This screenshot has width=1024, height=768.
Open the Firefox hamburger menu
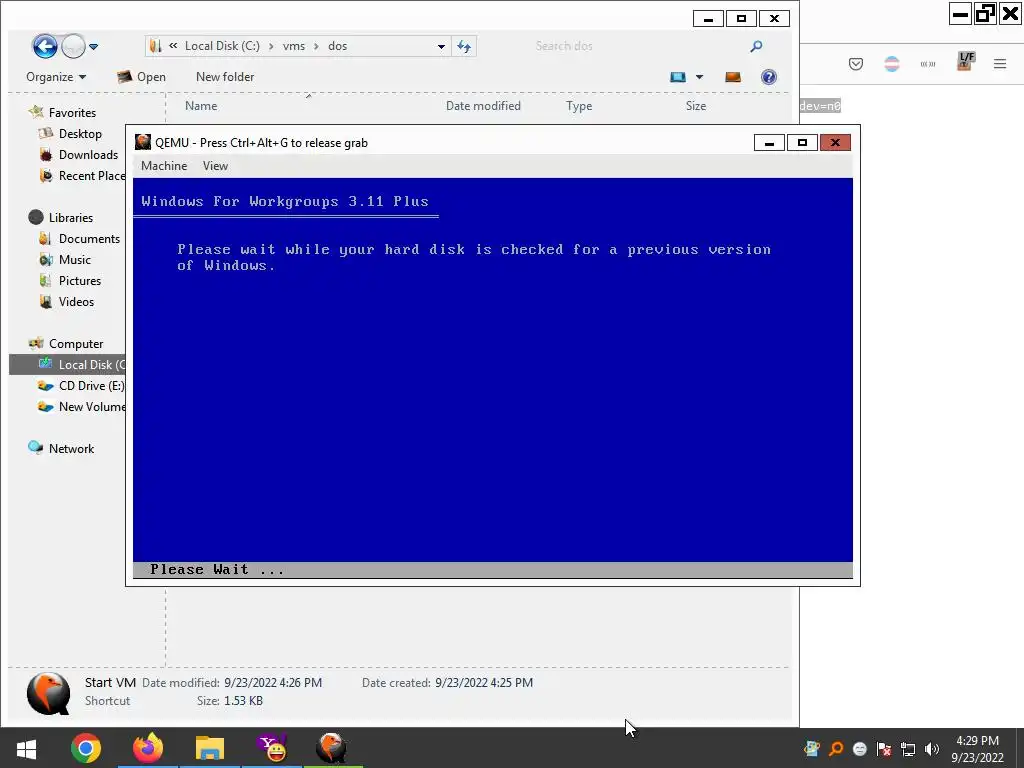1000,64
